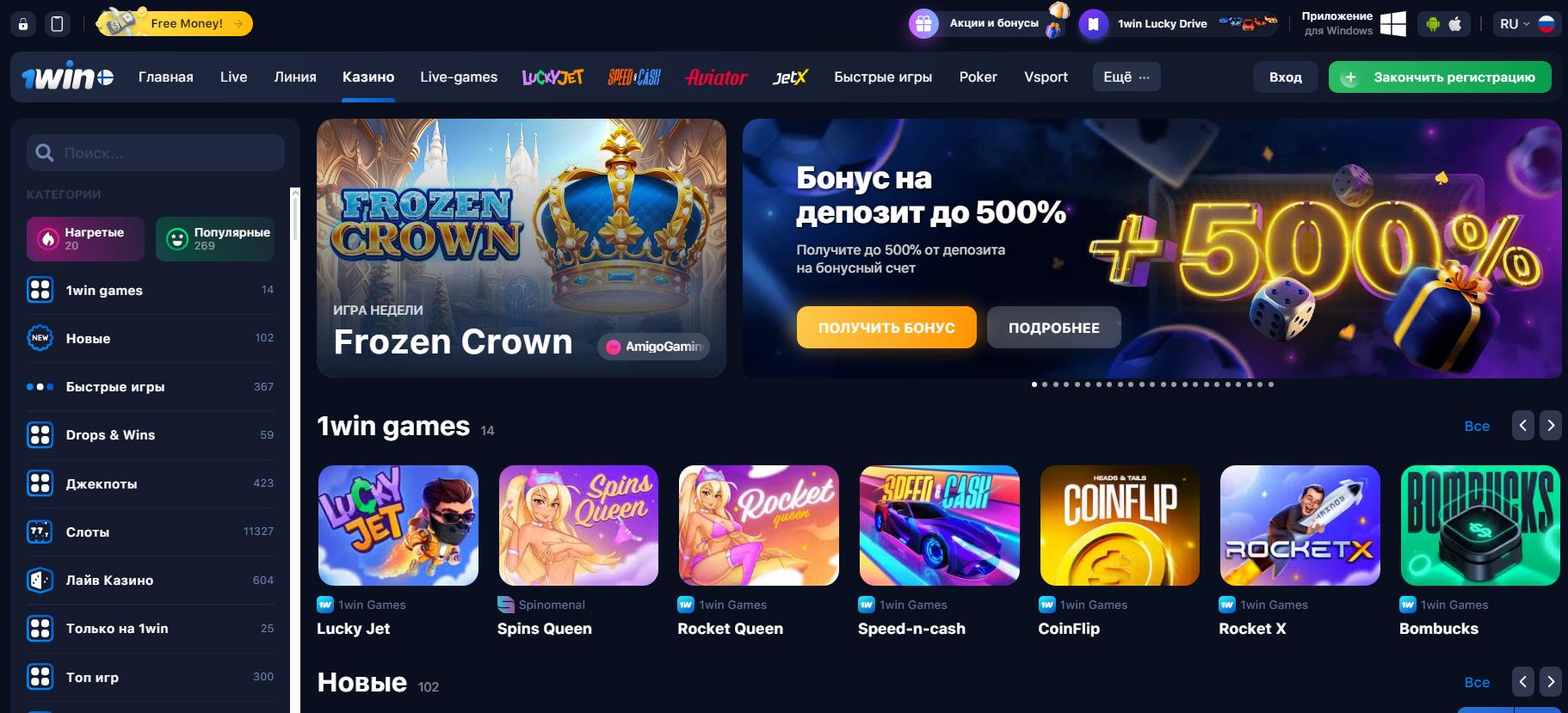Show previous Новые games with left arrow
1568x713 pixels.
tap(1523, 681)
